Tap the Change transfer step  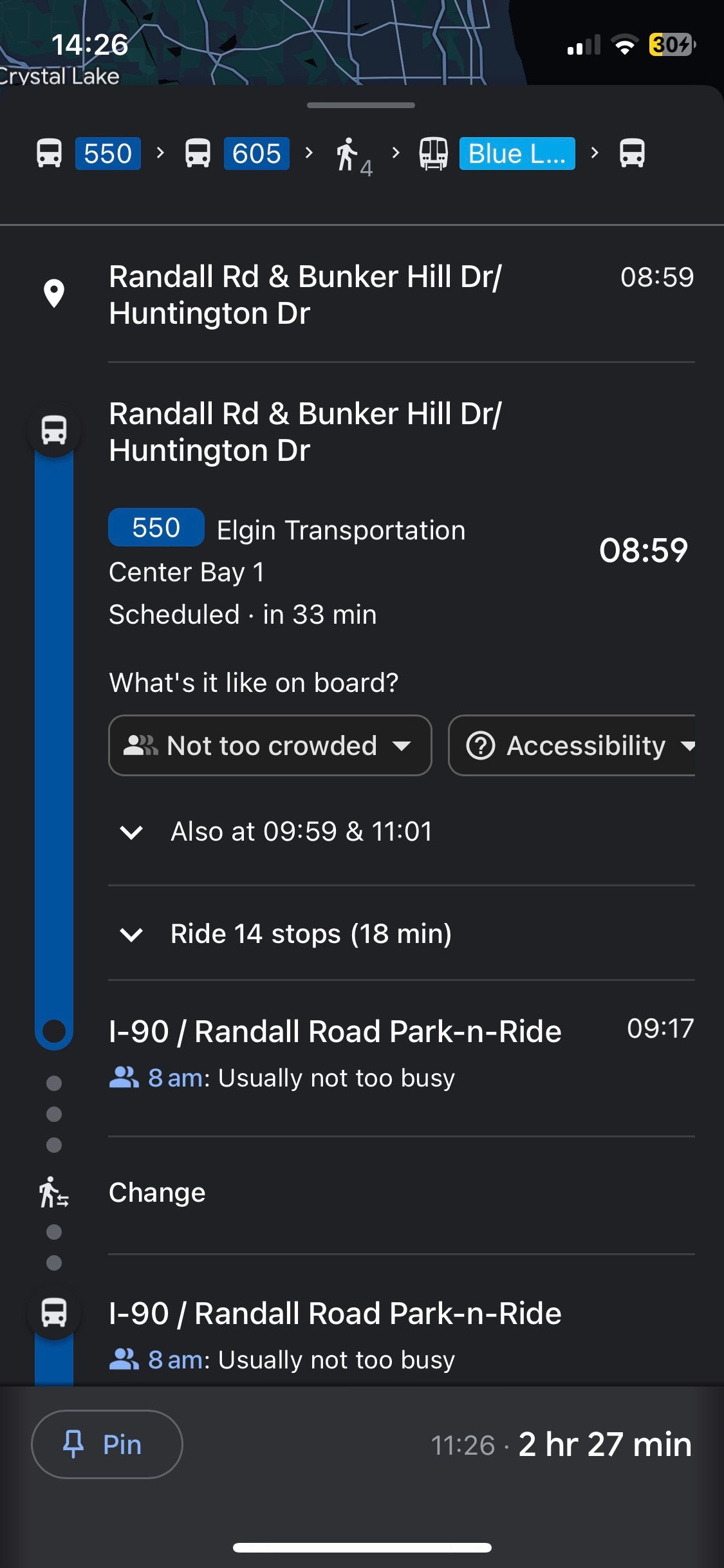pyautogui.click(x=158, y=1193)
